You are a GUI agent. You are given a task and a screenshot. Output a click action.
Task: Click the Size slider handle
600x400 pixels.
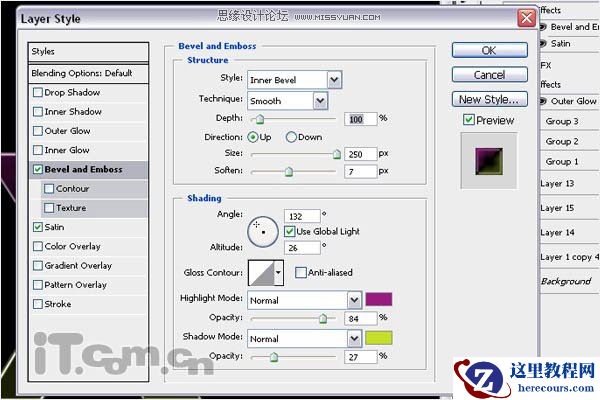336,154
